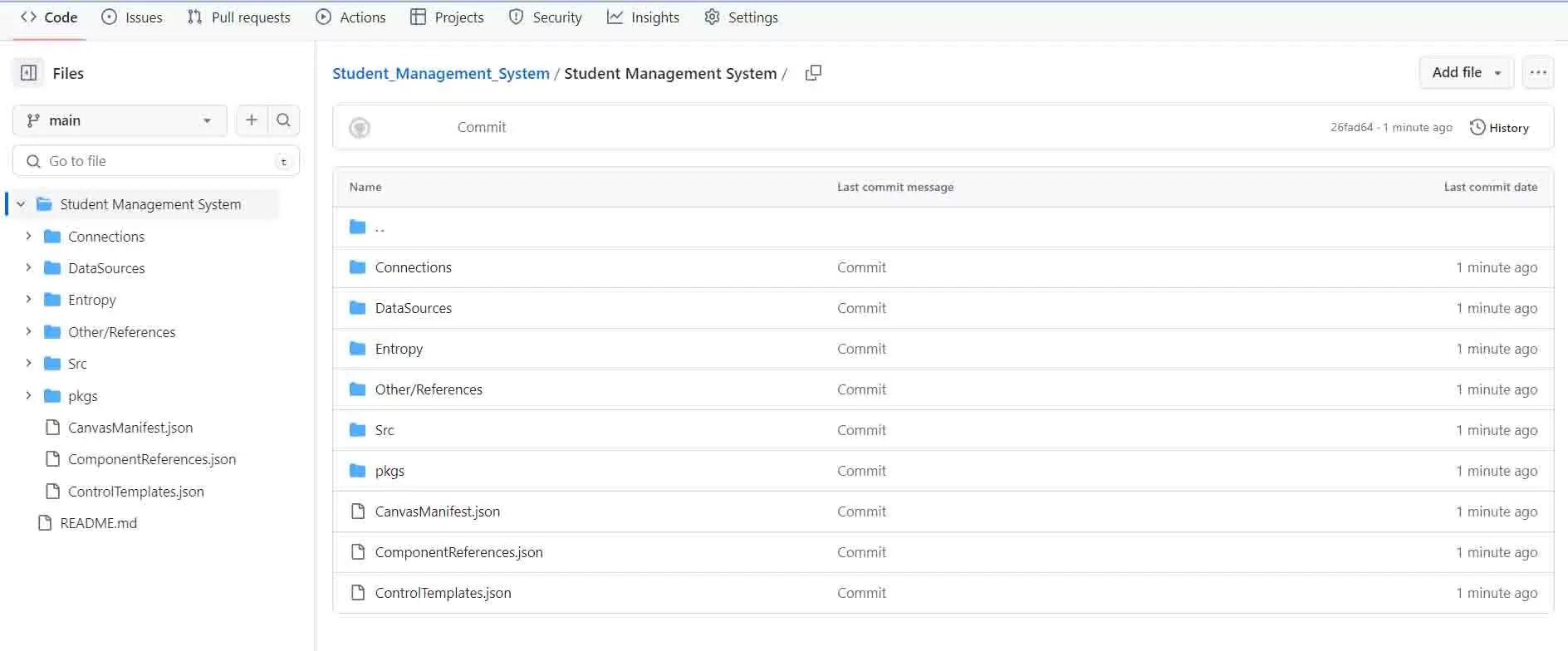The height and width of the screenshot is (651, 1568).
Task: Open Src folder link in table
Action: pos(385,430)
